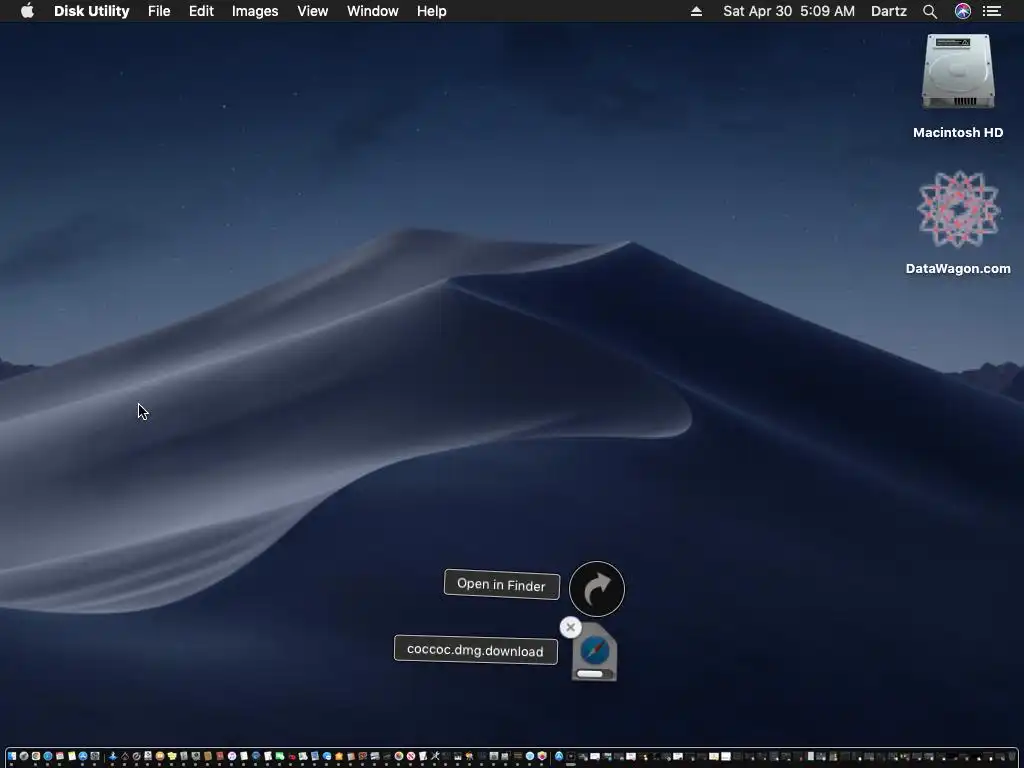1024x768 pixels.
Task: Open Notification Center list icon
Action: (992, 11)
